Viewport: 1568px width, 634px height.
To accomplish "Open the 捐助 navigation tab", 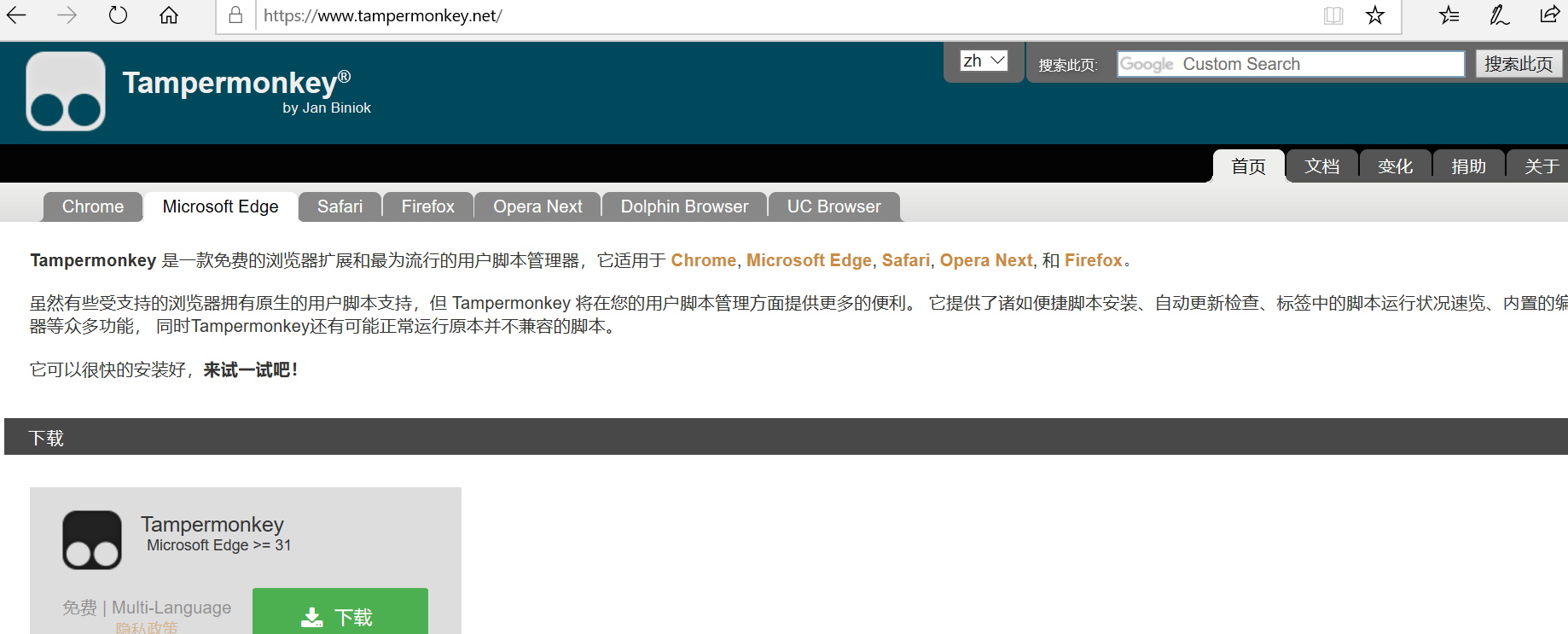I will click(1469, 166).
